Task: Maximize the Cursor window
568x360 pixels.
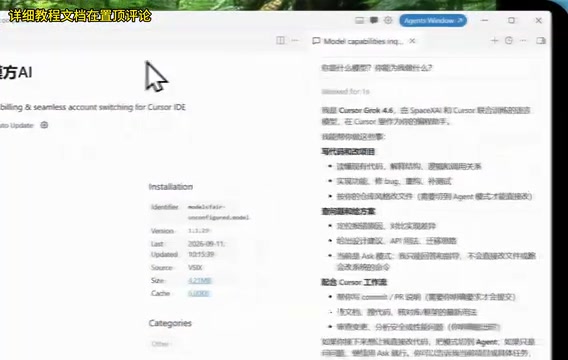Action: tap(511, 20)
